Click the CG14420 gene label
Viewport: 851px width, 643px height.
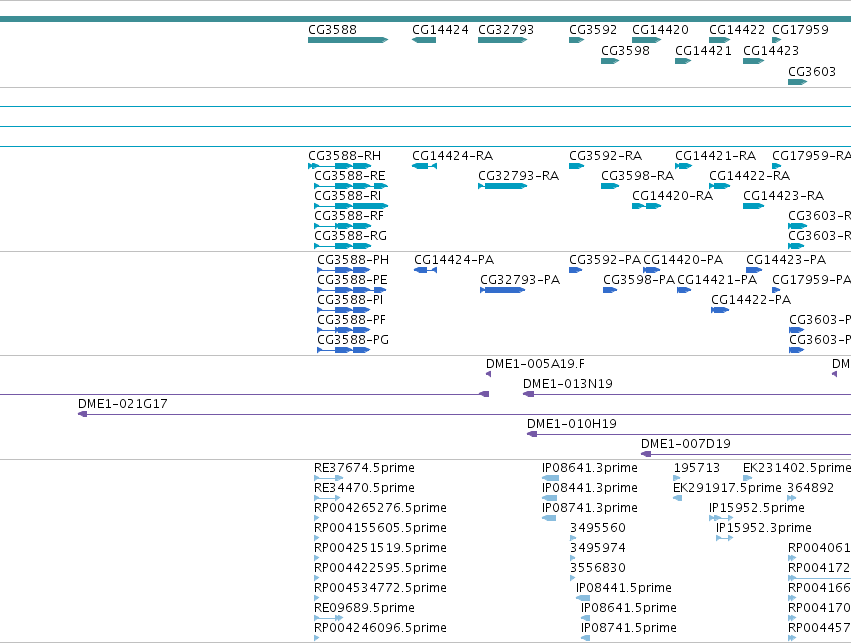click(x=660, y=30)
